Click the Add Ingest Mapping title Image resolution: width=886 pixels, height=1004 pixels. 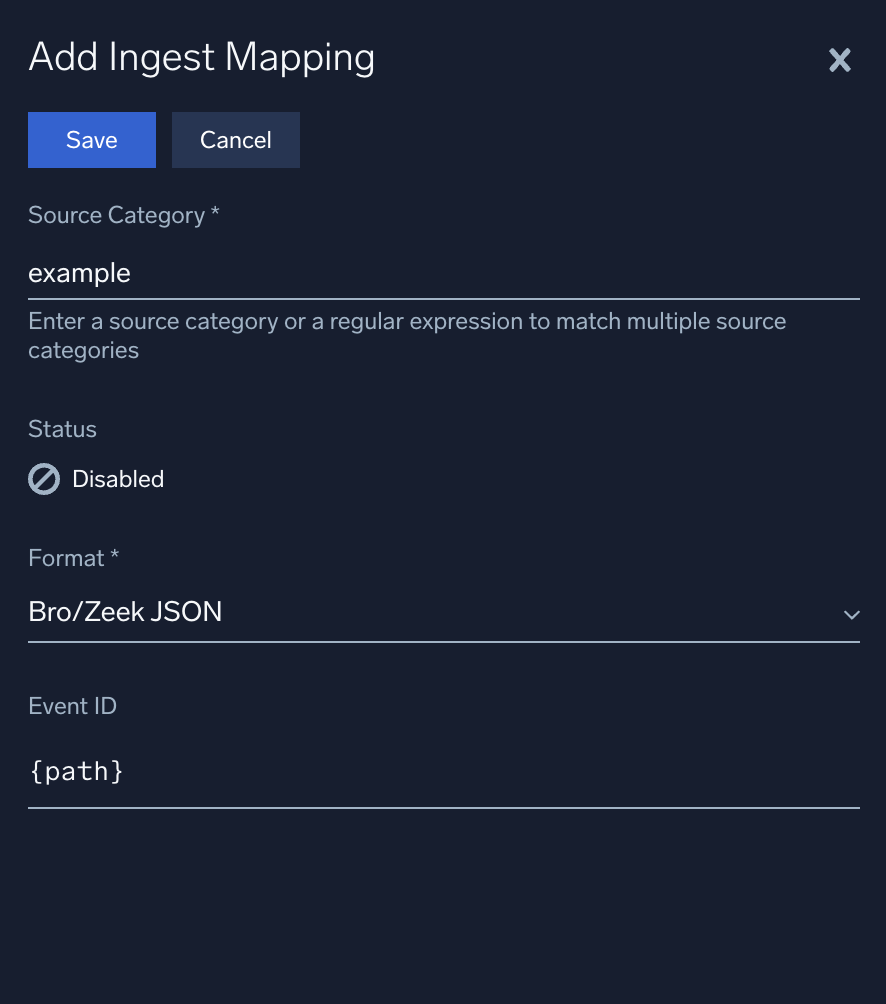coord(201,57)
